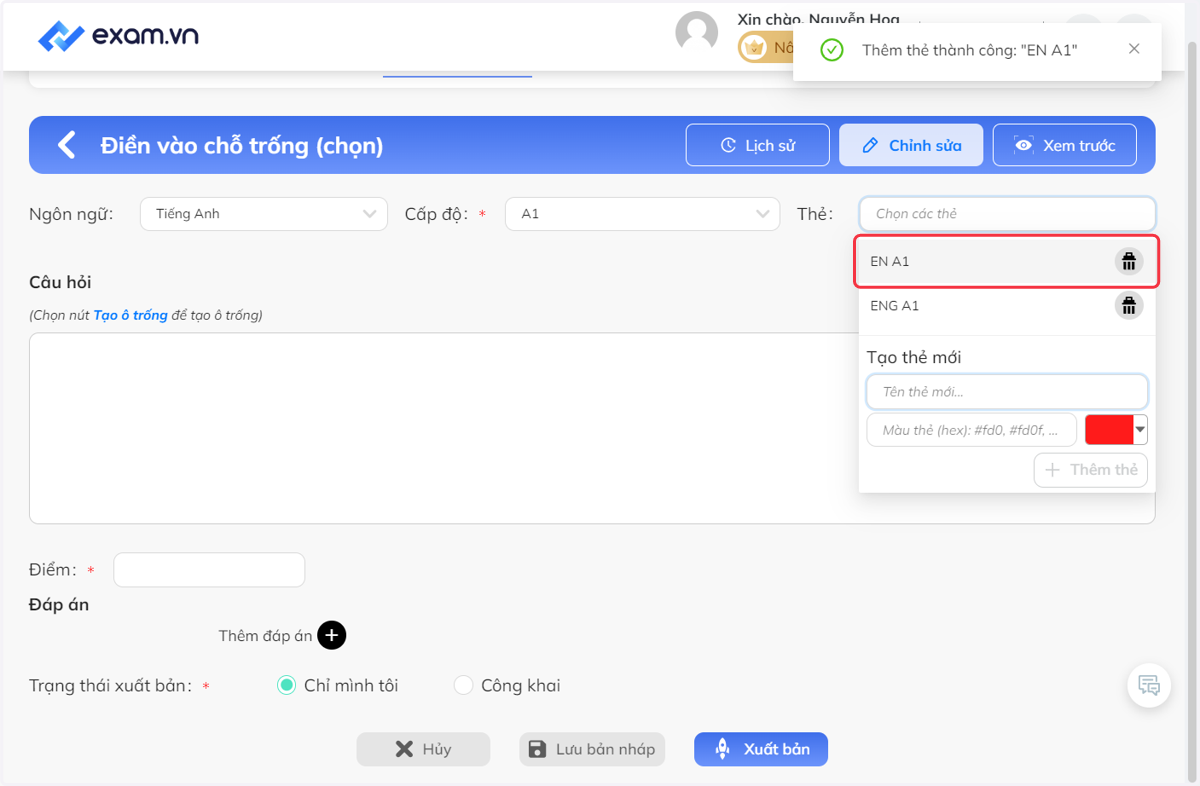
Task: Click the exam.vn logo
Action: (118, 36)
